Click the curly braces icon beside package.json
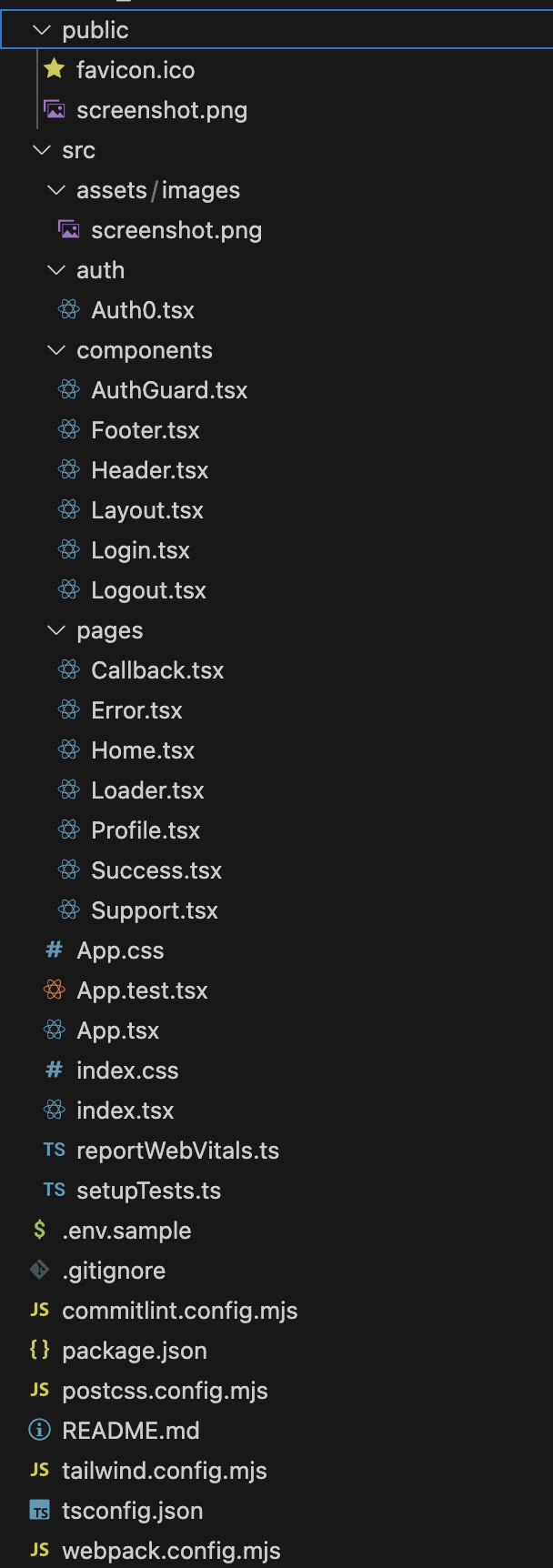Image resolution: width=553 pixels, height=1568 pixels. [40, 1350]
